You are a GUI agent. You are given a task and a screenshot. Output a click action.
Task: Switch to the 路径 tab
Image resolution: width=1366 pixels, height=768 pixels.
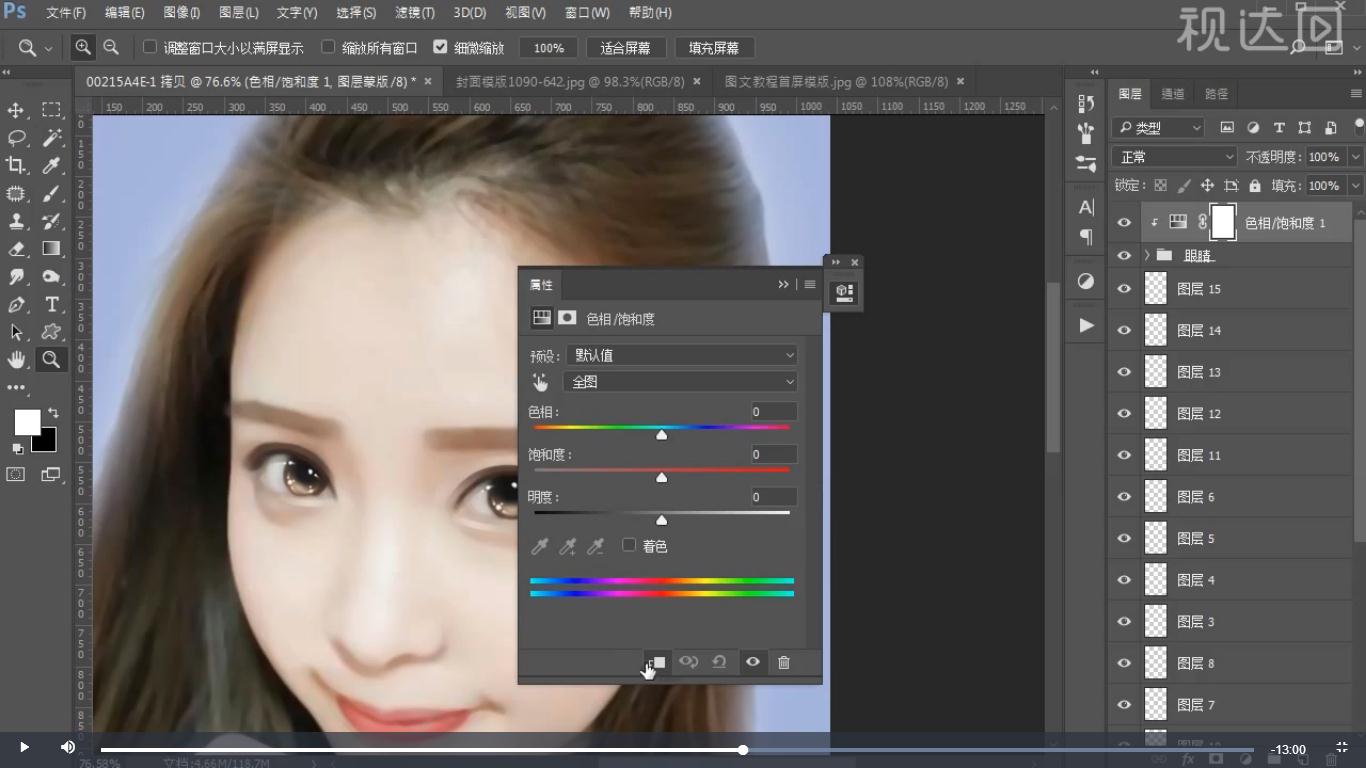pos(1217,94)
